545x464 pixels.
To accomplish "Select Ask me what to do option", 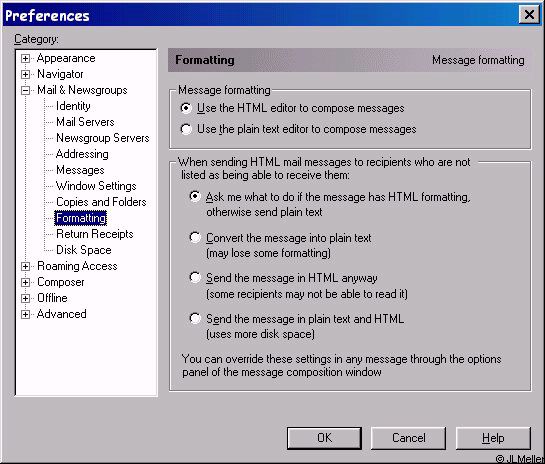I will pos(195,196).
